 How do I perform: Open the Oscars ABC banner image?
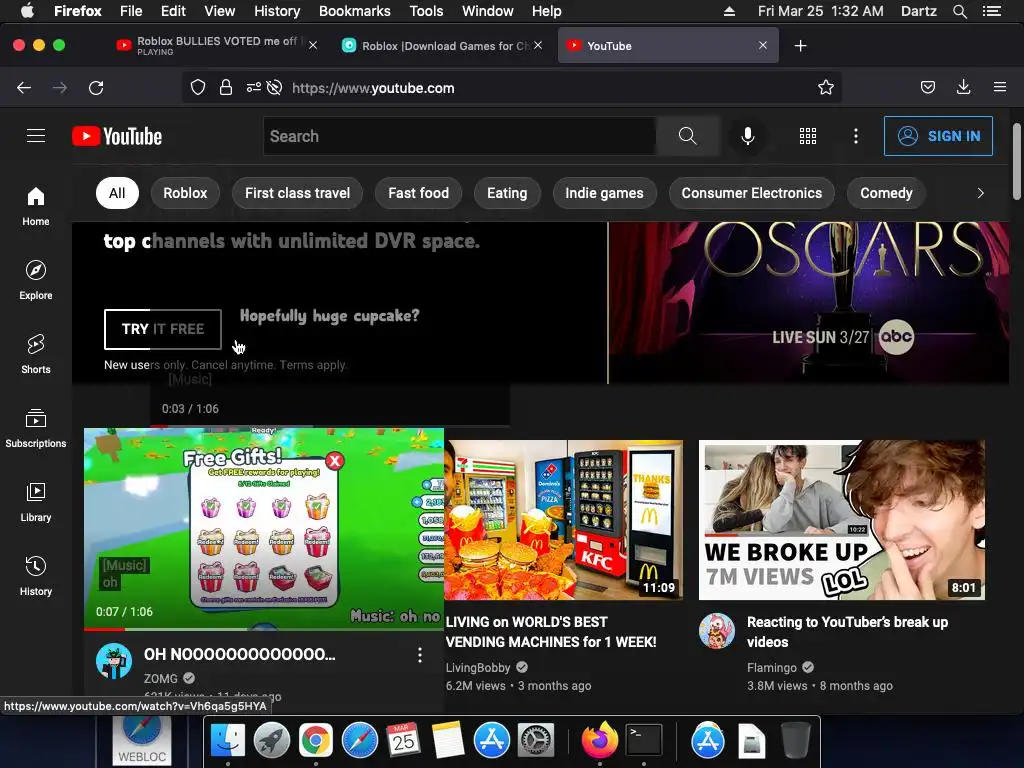tap(808, 303)
